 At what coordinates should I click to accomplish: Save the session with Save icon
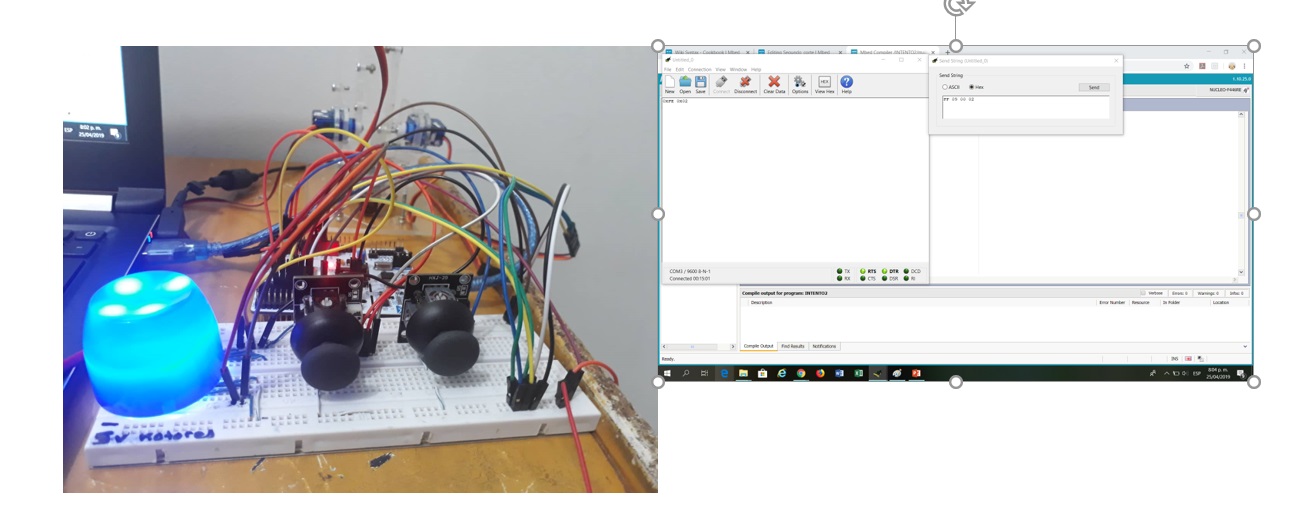tap(701, 83)
